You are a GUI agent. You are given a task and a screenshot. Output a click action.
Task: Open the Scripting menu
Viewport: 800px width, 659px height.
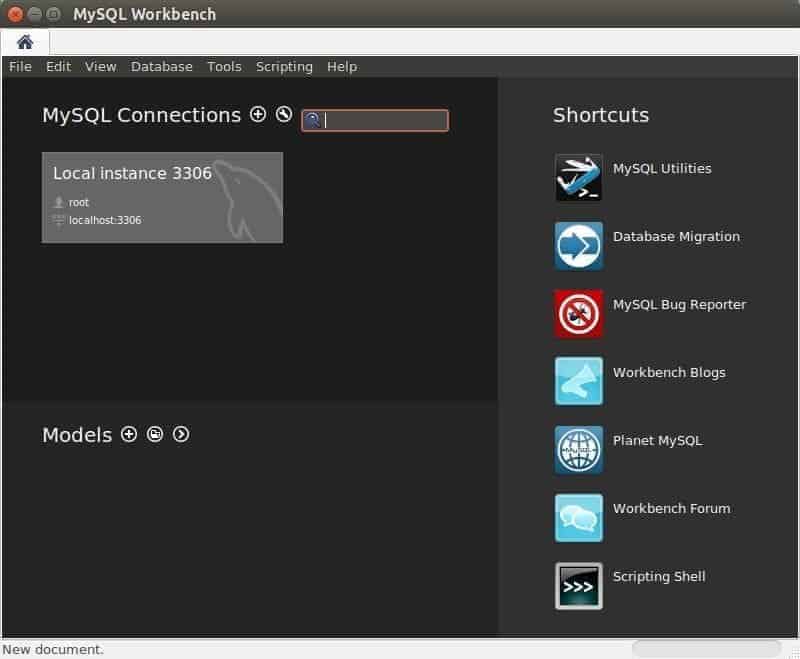click(x=284, y=67)
